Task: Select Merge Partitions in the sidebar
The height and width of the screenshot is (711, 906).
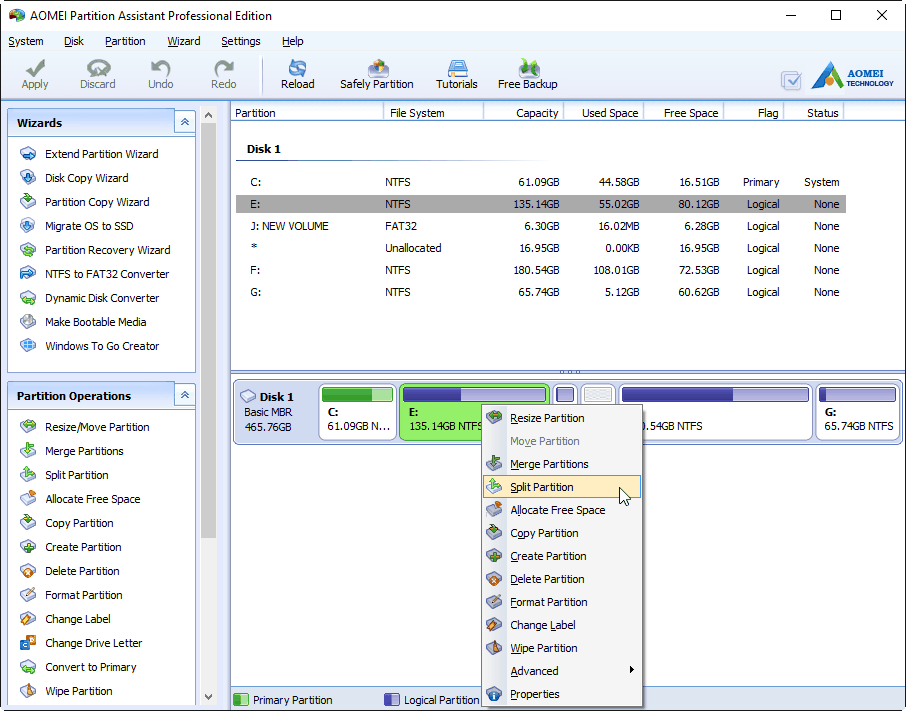Action: 72,451
